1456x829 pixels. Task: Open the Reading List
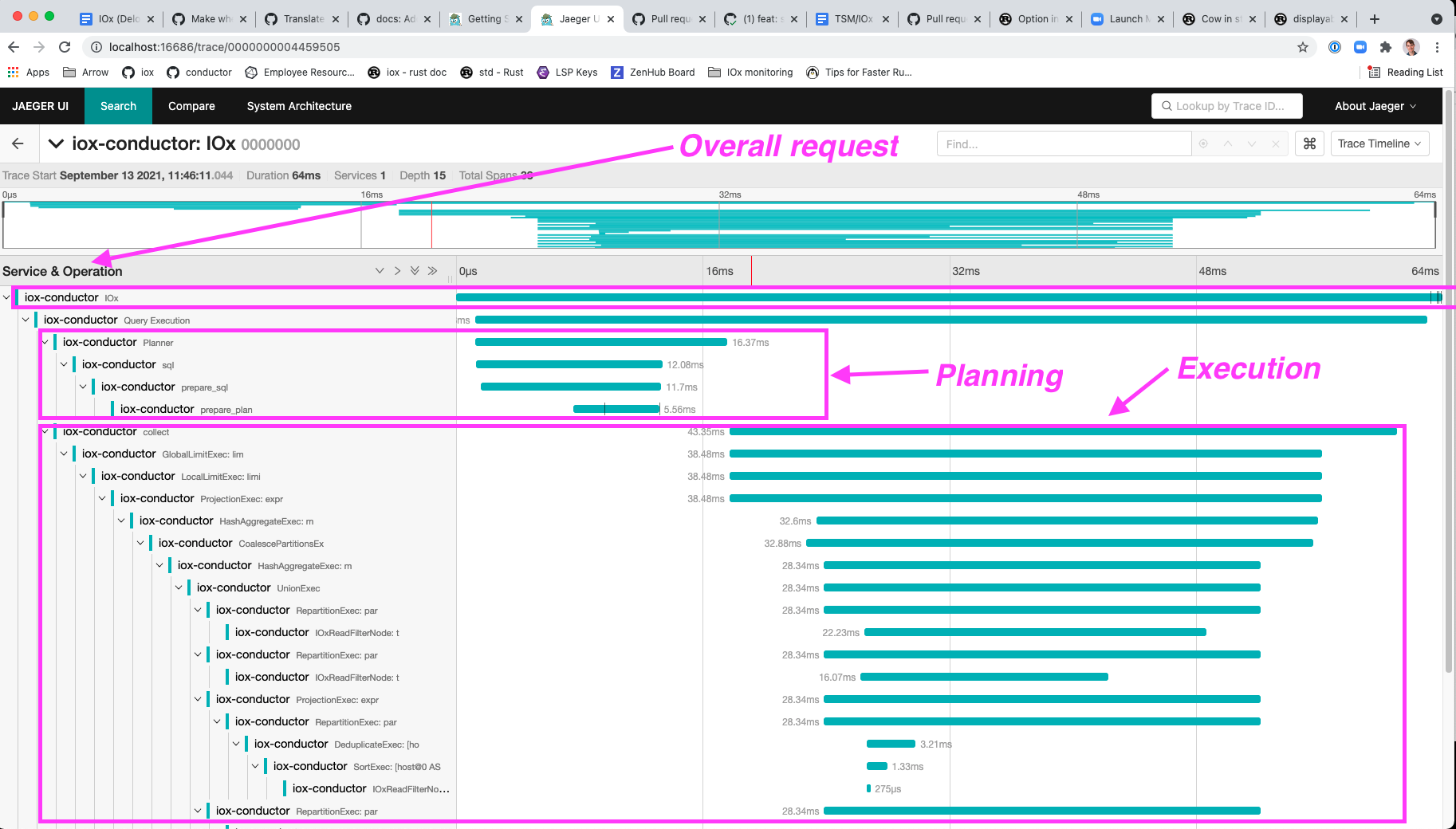[1405, 72]
